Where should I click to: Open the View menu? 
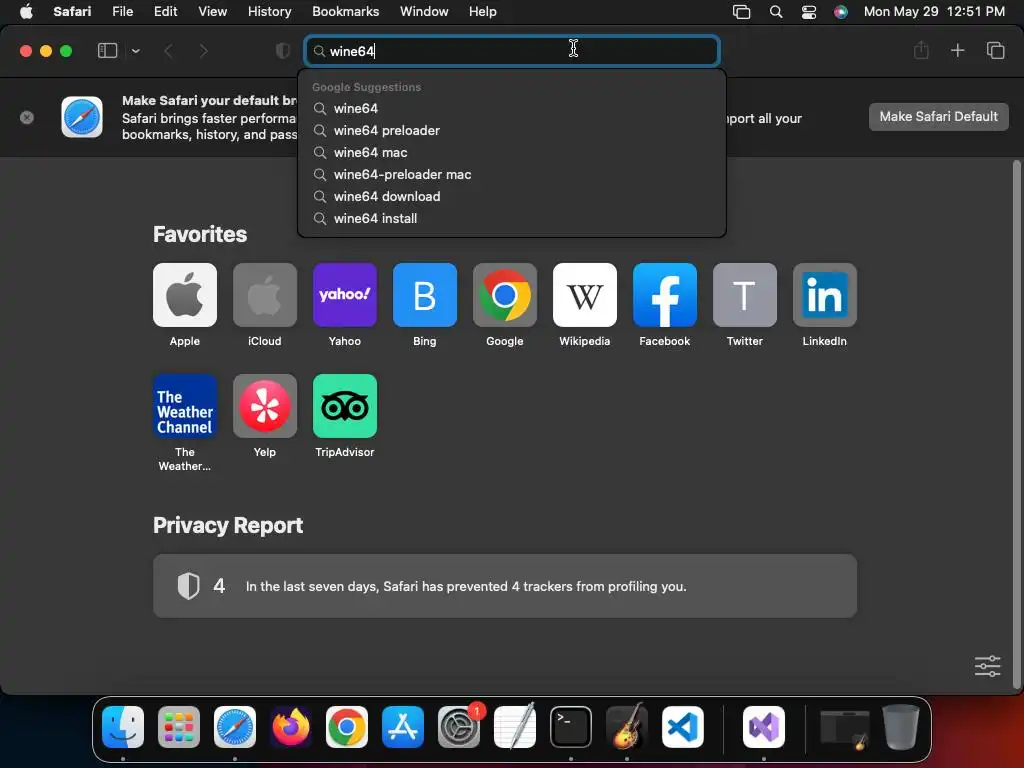click(x=212, y=11)
